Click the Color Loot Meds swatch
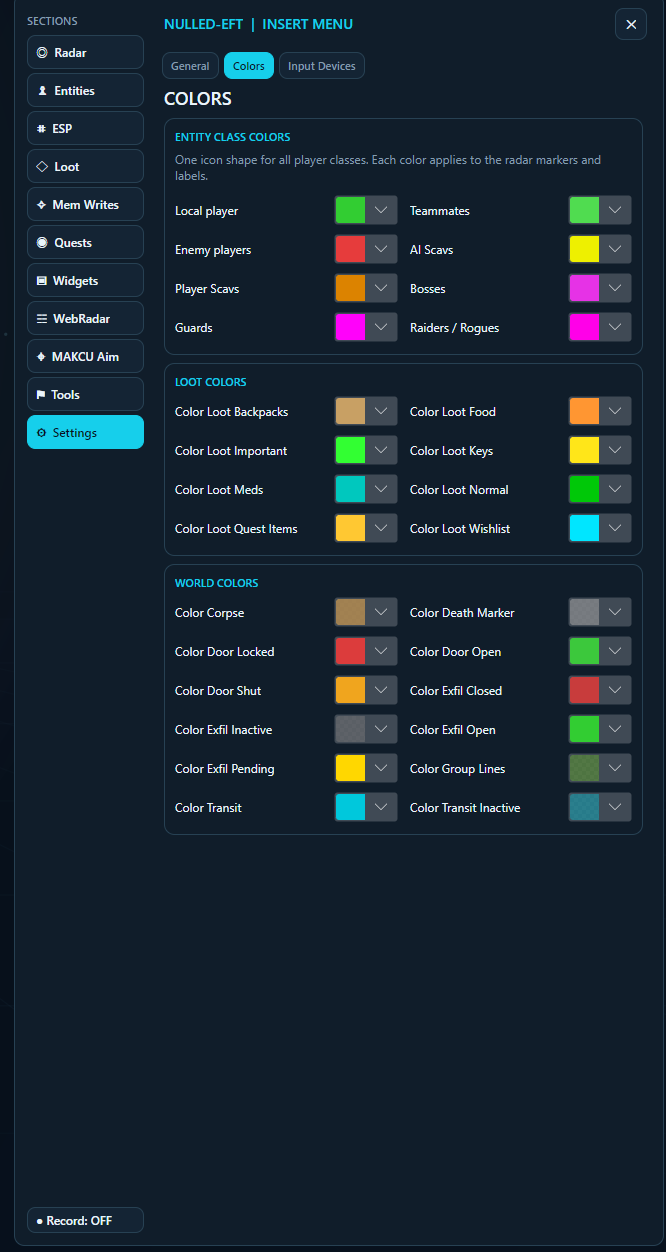 [x=350, y=489]
